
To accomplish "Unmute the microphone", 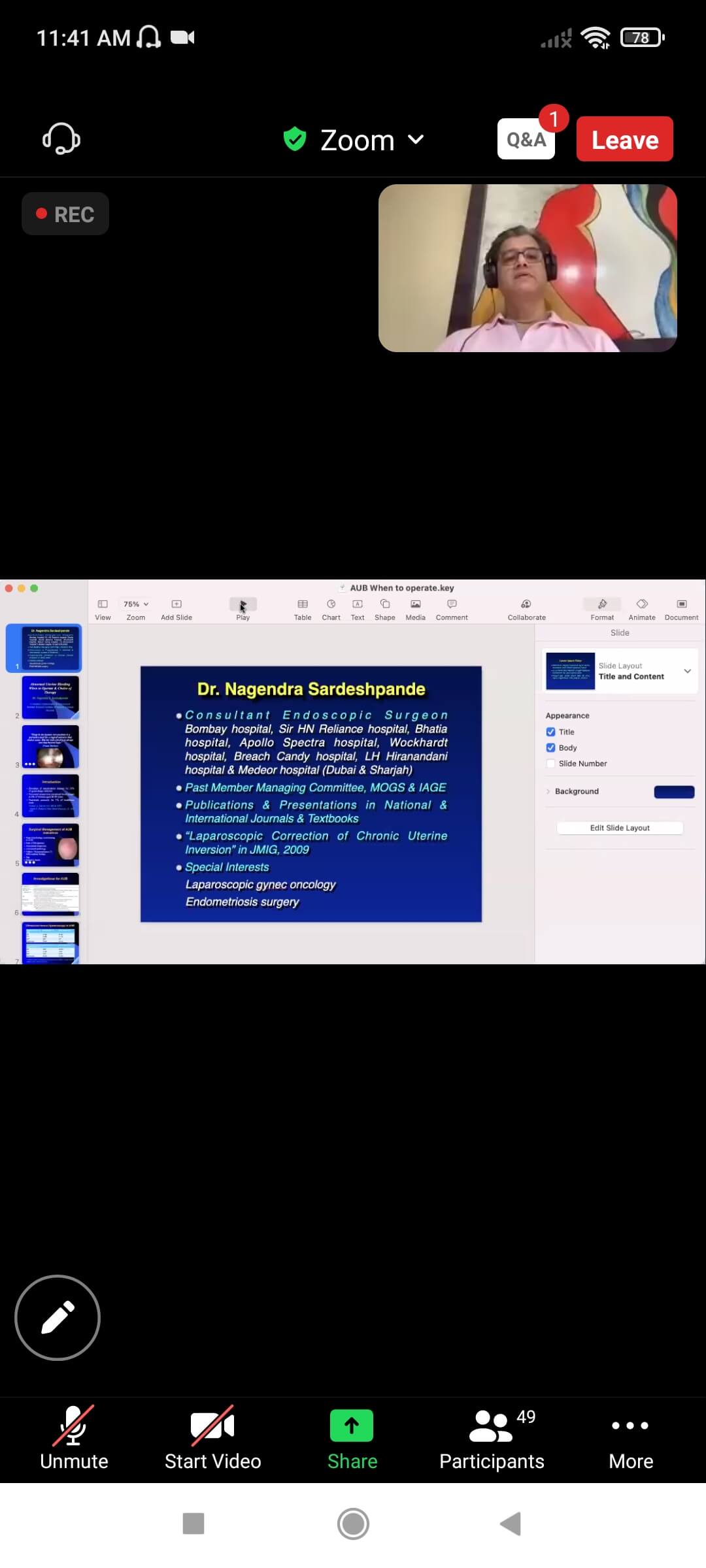I will coord(74,1437).
